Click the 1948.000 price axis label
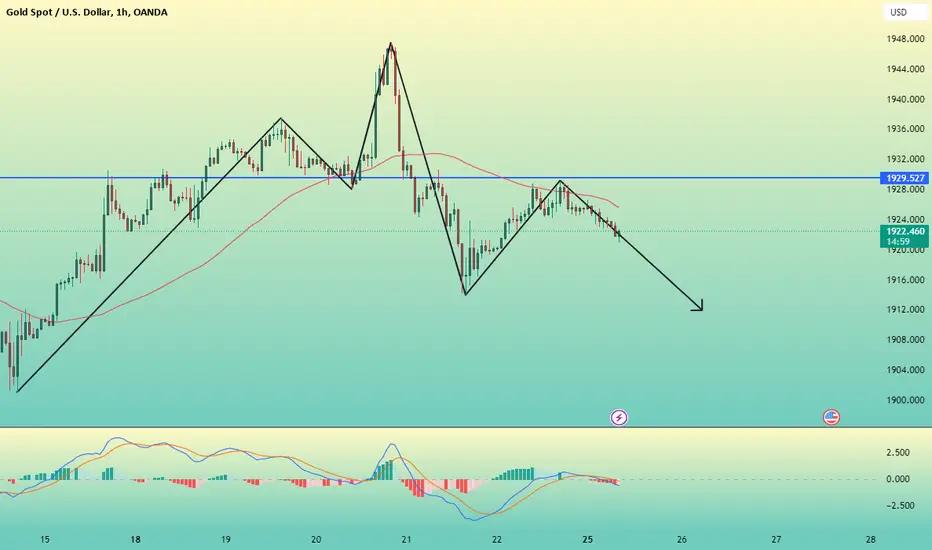Image resolution: width=932 pixels, height=550 pixels. coord(905,39)
